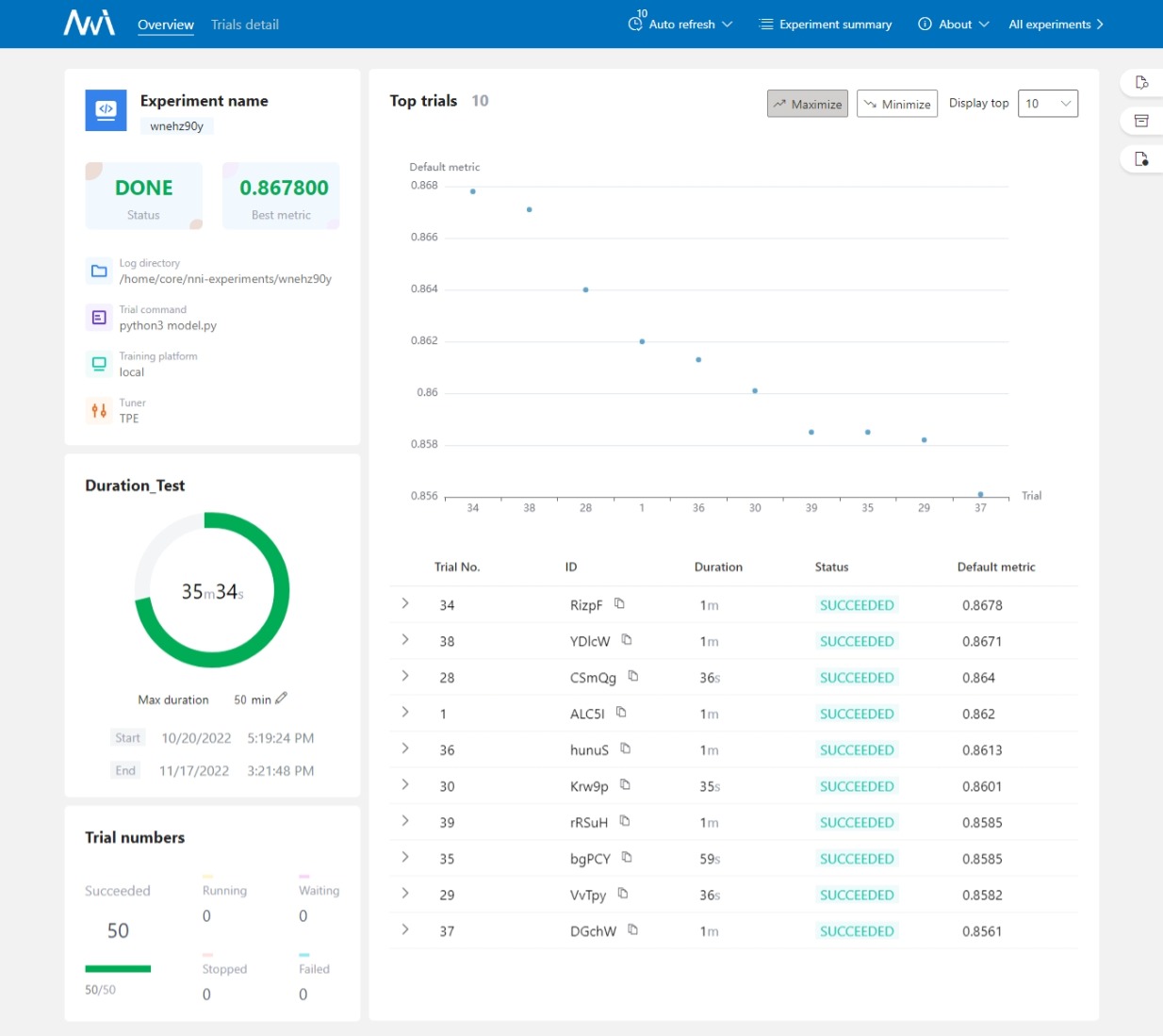Click log directory path /home/core/nni-experiments/wnehz90y

coord(225,279)
